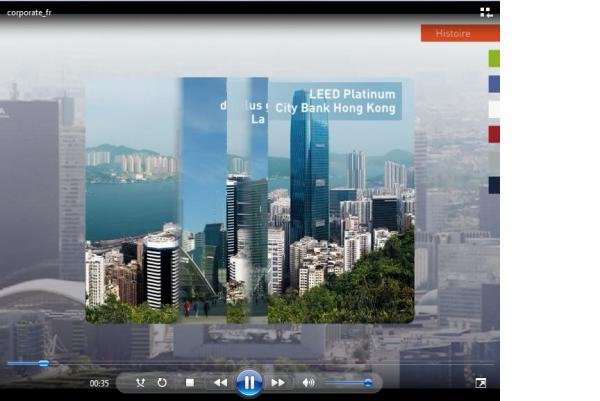600x401 pixels.
Task: Open the Histoire orange tab
Action: (x=460, y=33)
